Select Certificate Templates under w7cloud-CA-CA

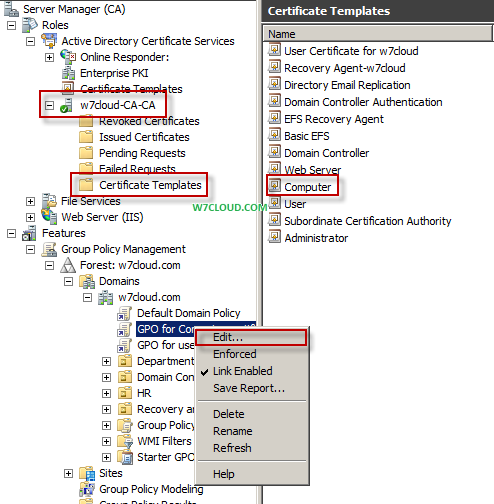click(150, 185)
